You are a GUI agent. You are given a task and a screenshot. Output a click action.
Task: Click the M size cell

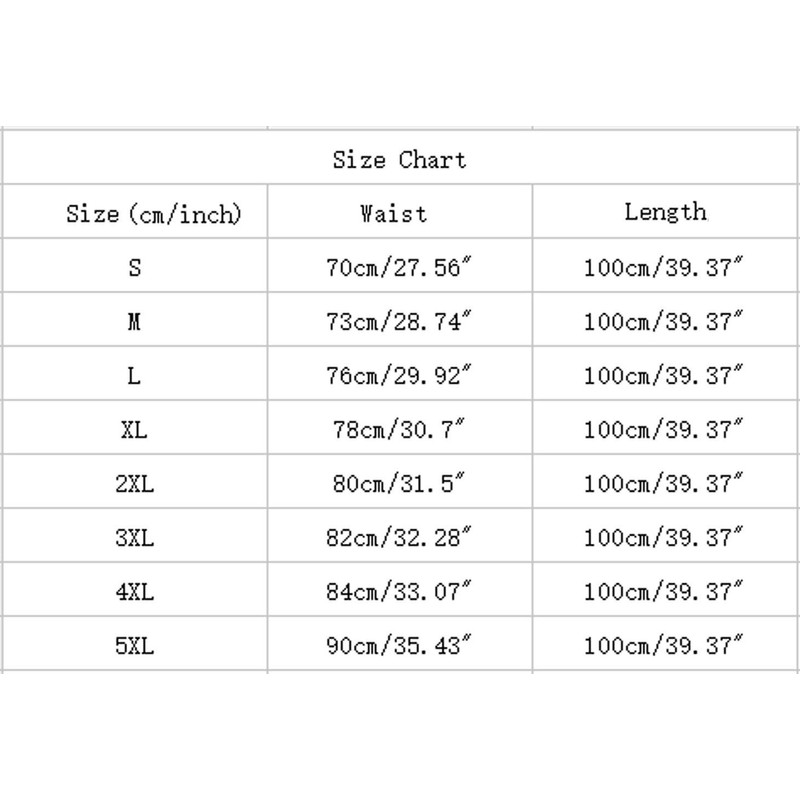tap(135, 319)
